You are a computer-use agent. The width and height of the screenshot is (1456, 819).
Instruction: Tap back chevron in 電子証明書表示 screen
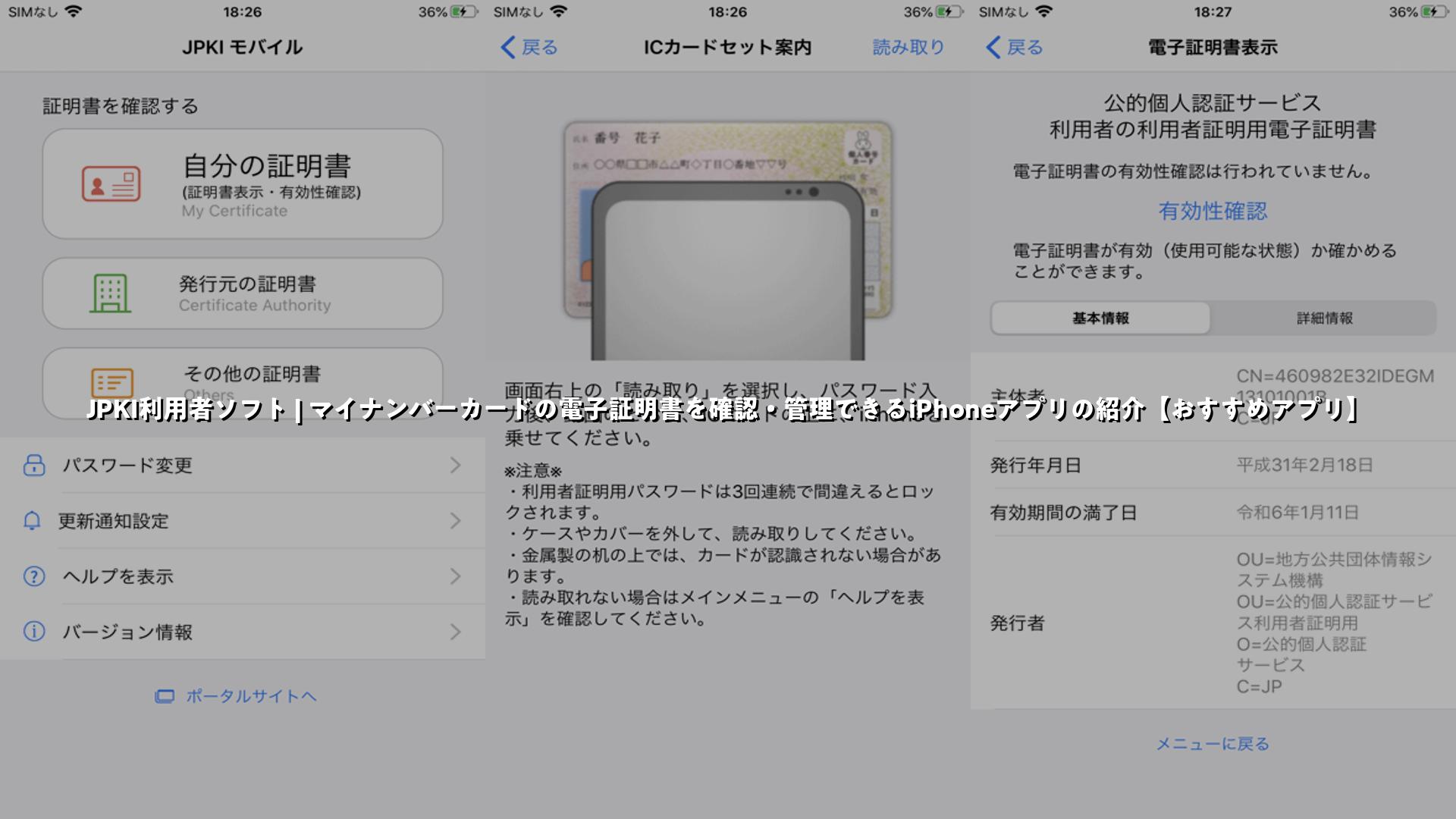point(993,47)
